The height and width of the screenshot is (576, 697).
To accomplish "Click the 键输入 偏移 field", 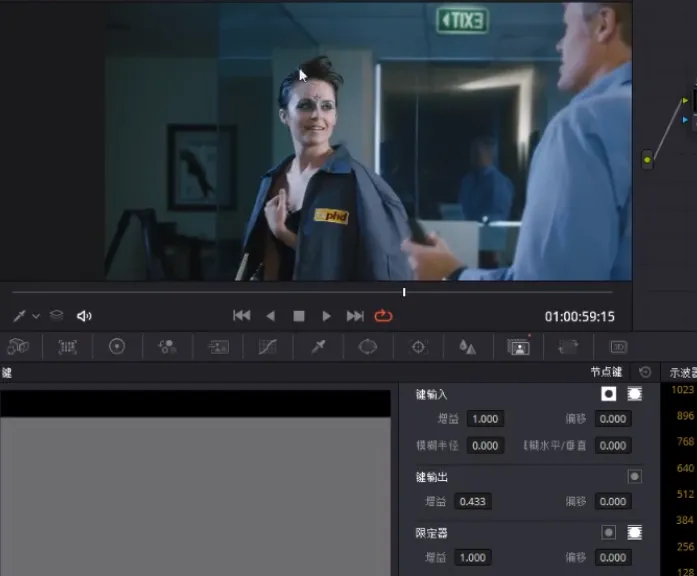I will [613, 419].
